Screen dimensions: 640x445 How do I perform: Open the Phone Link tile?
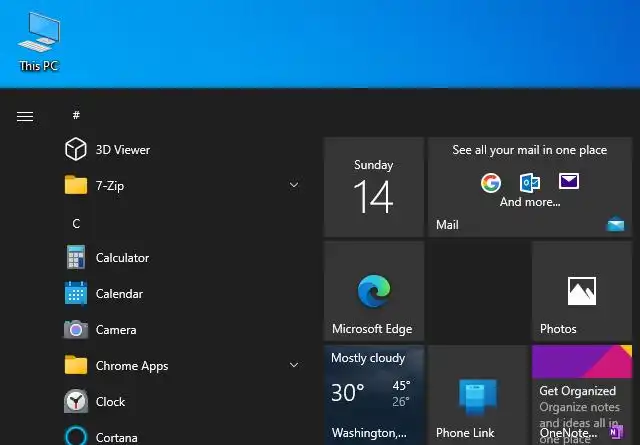[478, 395]
